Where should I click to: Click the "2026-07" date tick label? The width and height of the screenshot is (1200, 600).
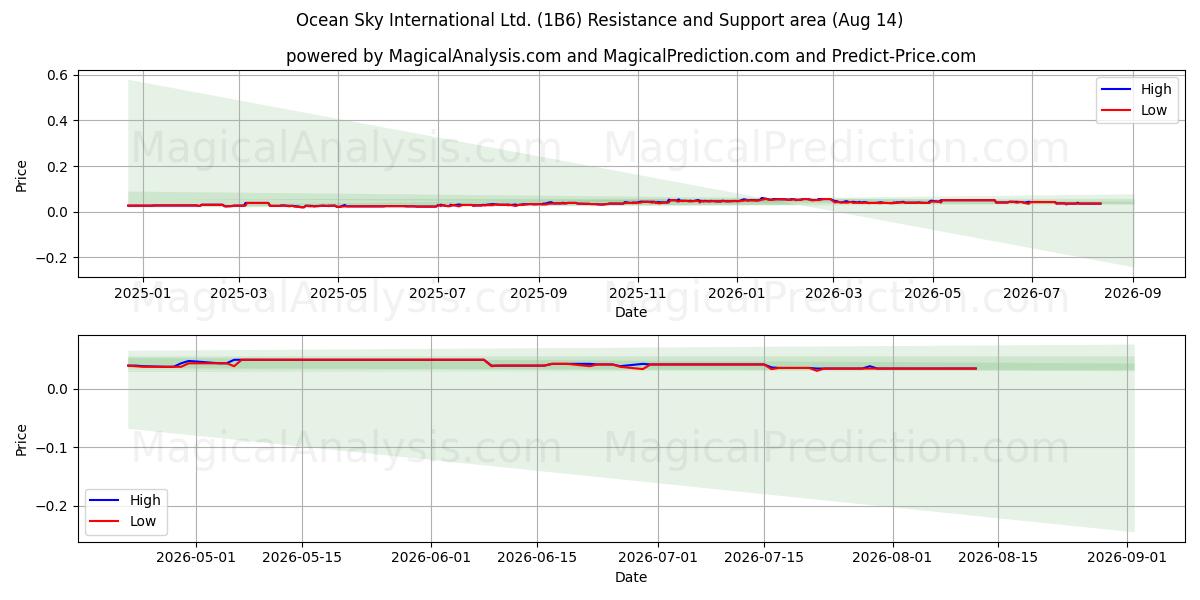(1032, 293)
